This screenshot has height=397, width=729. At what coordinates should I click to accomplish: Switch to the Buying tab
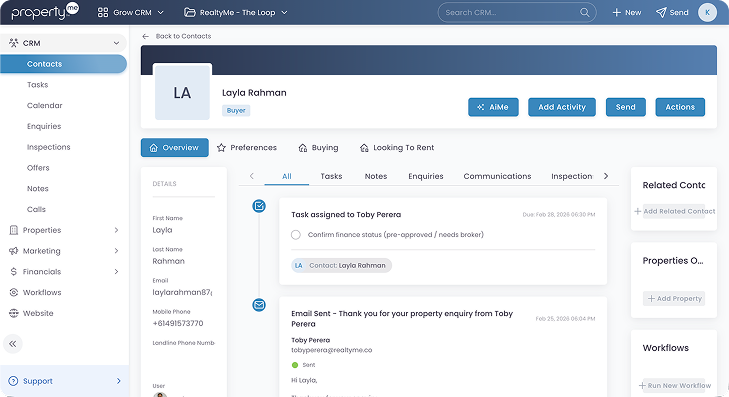pyautogui.click(x=318, y=147)
